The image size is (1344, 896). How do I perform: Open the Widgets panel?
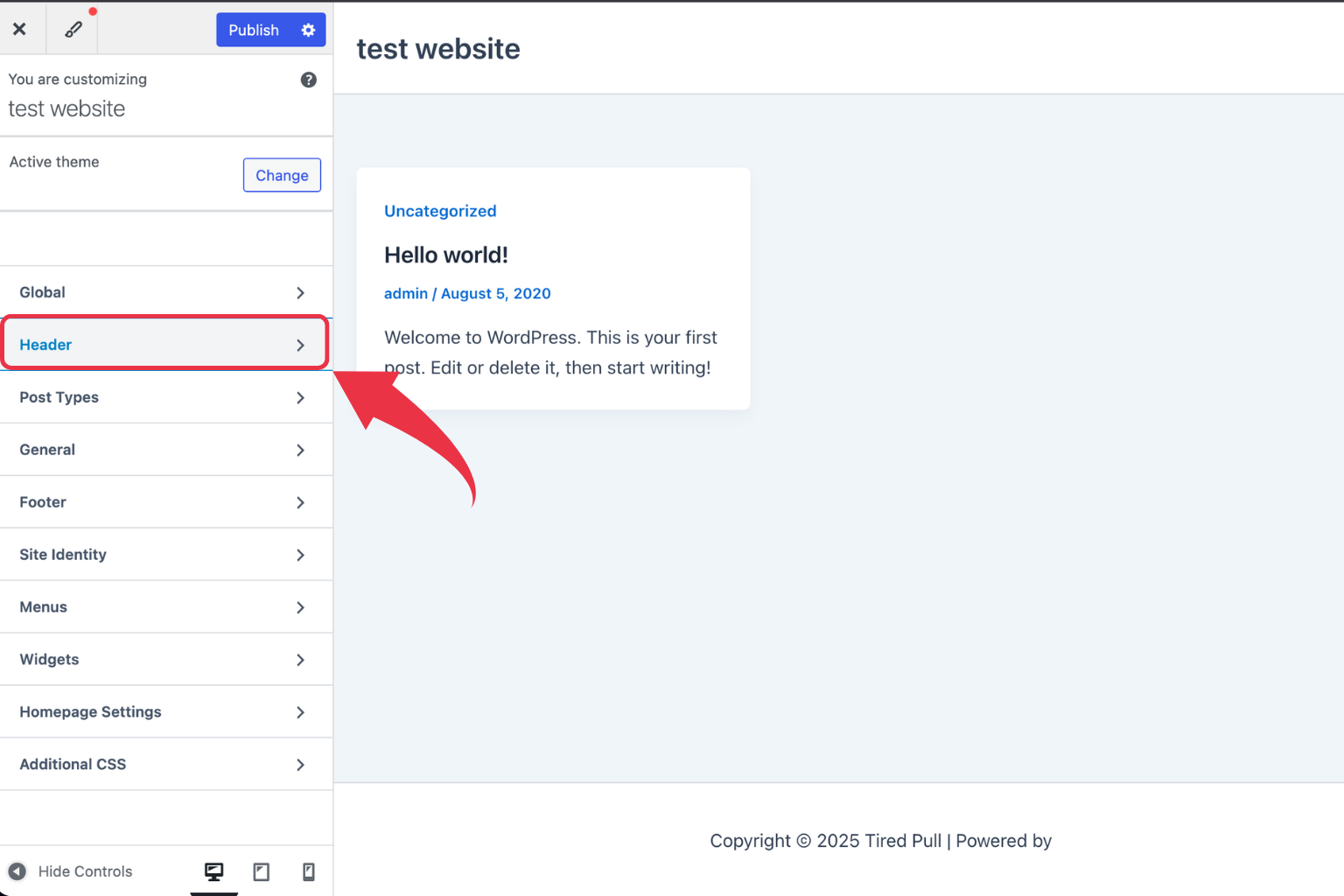[166, 659]
